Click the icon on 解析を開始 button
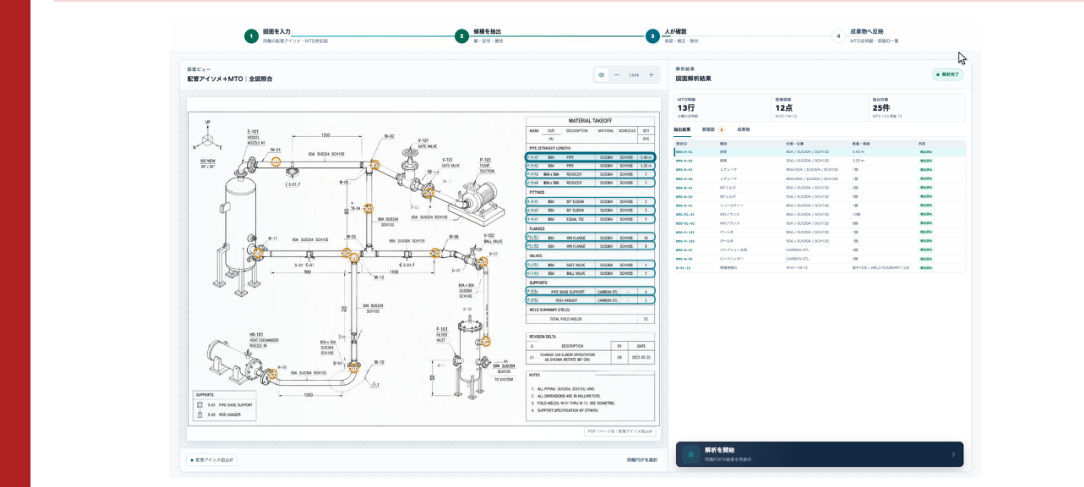1084x487 pixels. coord(691,454)
